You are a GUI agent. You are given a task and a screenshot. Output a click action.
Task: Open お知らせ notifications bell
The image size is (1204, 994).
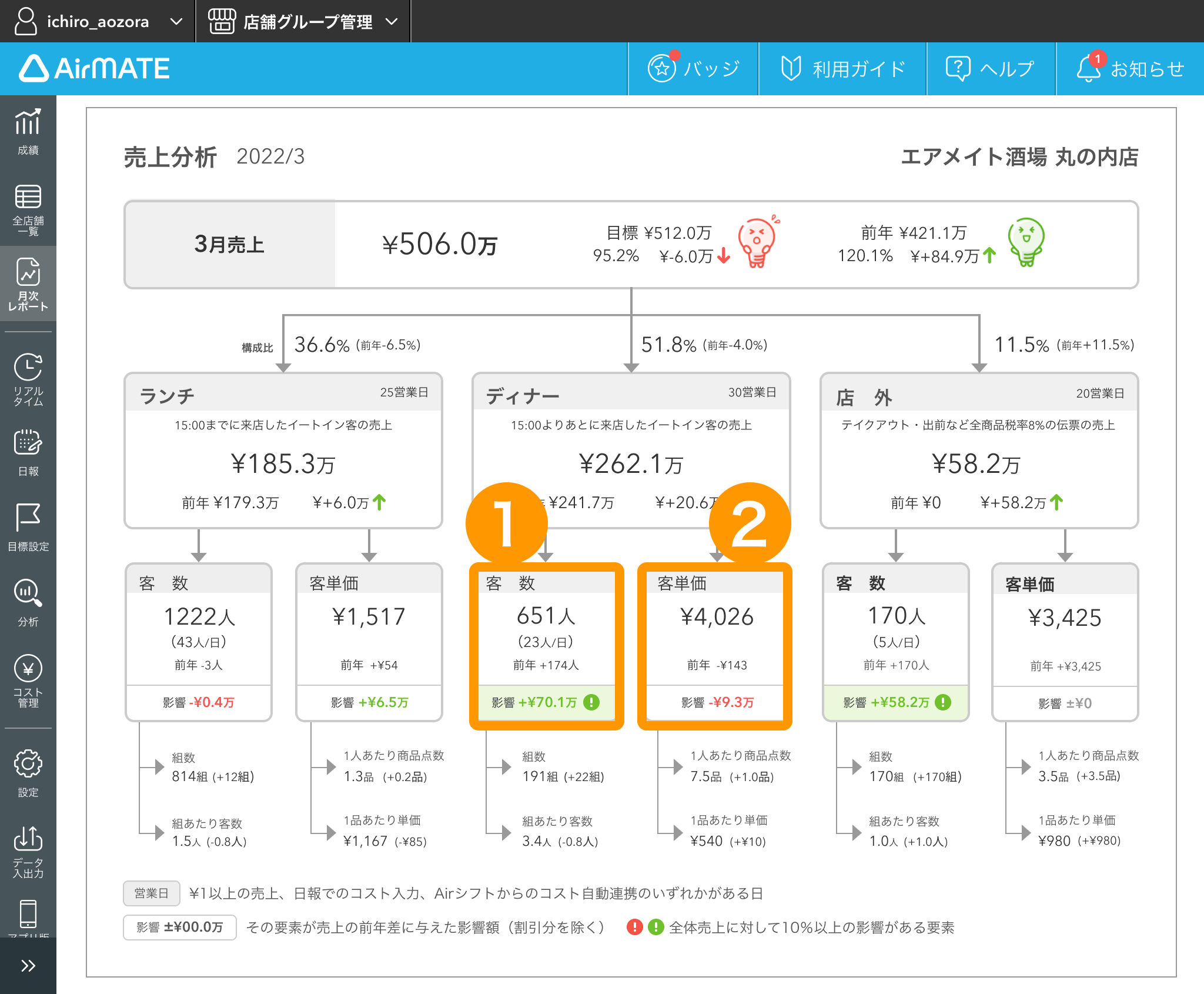pos(1130,69)
